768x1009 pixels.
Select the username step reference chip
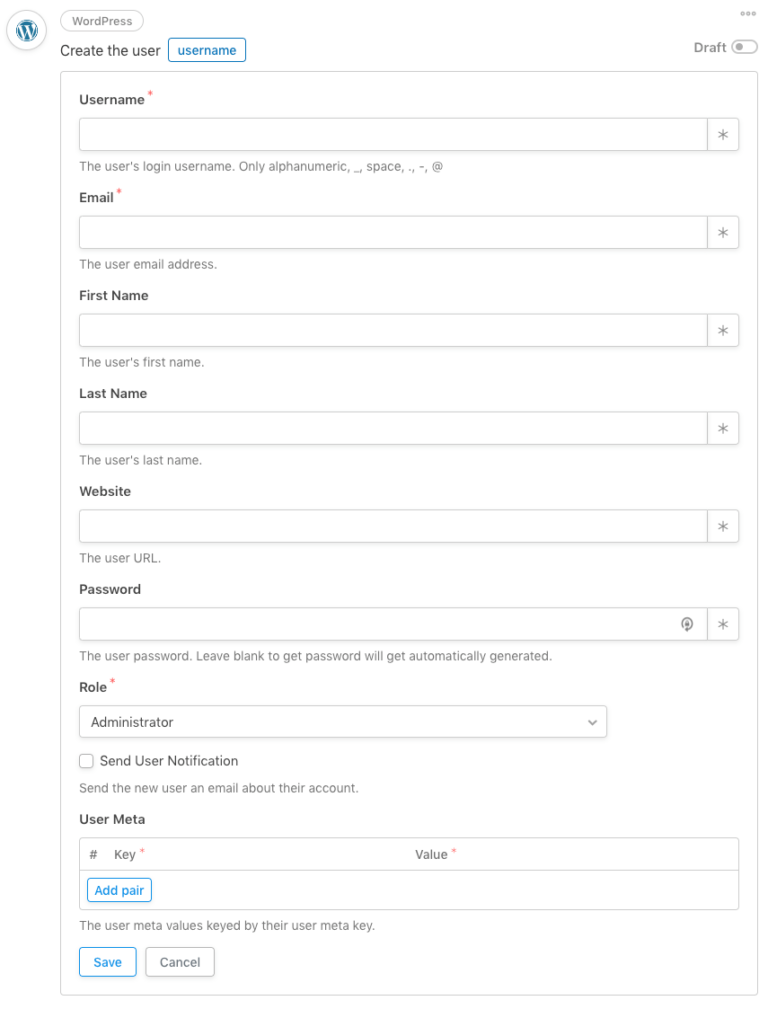(207, 49)
